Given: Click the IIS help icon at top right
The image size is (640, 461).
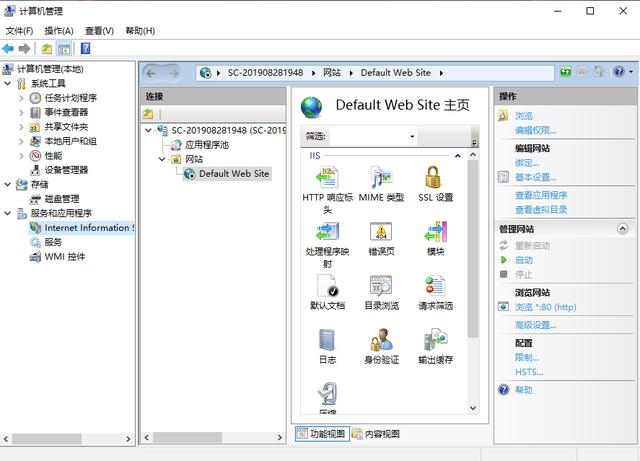Looking at the screenshot, I should pyautogui.click(x=619, y=72).
